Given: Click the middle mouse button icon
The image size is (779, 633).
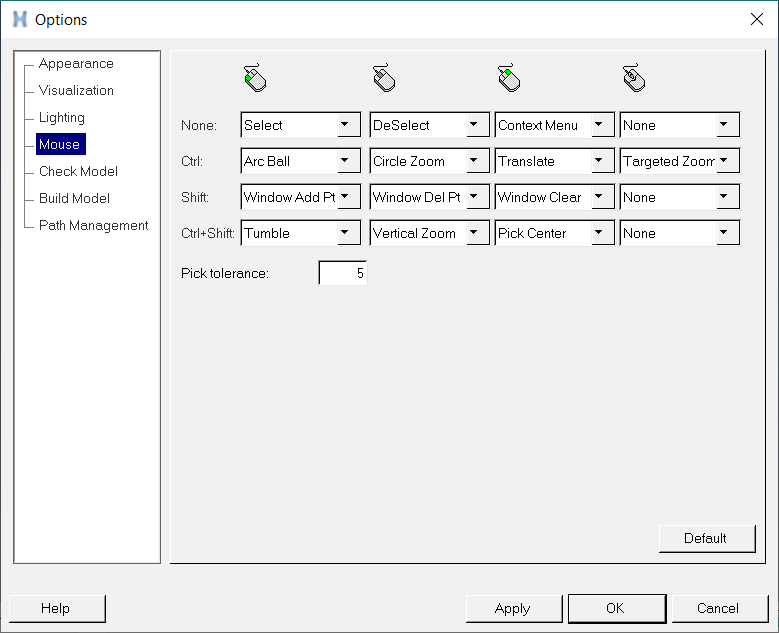Looking at the screenshot, I should 384,78.
